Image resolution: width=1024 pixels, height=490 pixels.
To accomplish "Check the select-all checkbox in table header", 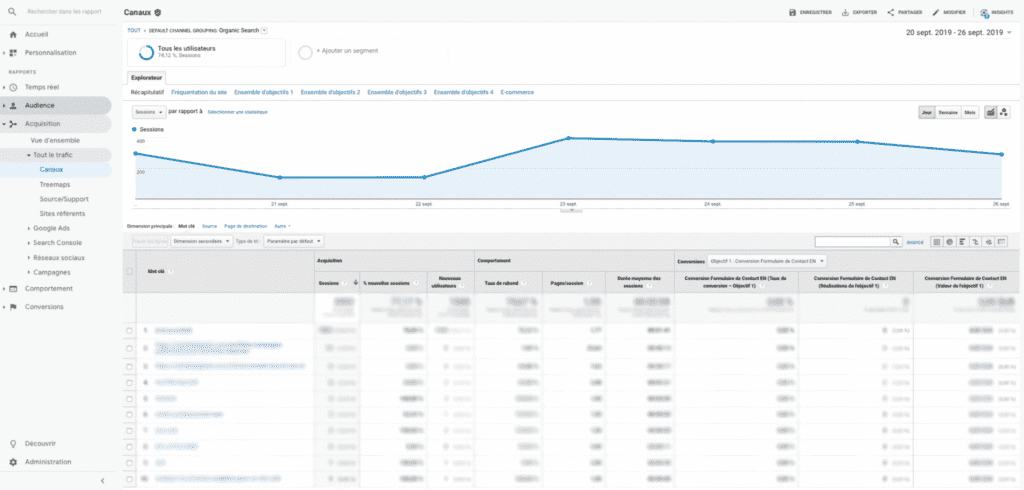I will pos(129,271).
